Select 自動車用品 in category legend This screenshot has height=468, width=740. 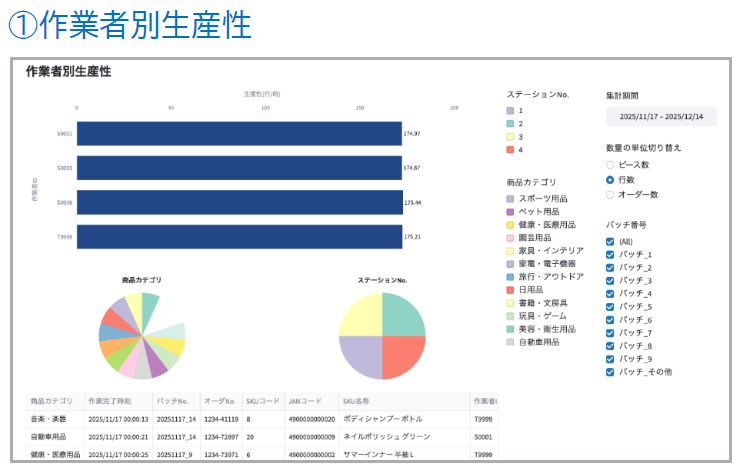coord(533,342)
